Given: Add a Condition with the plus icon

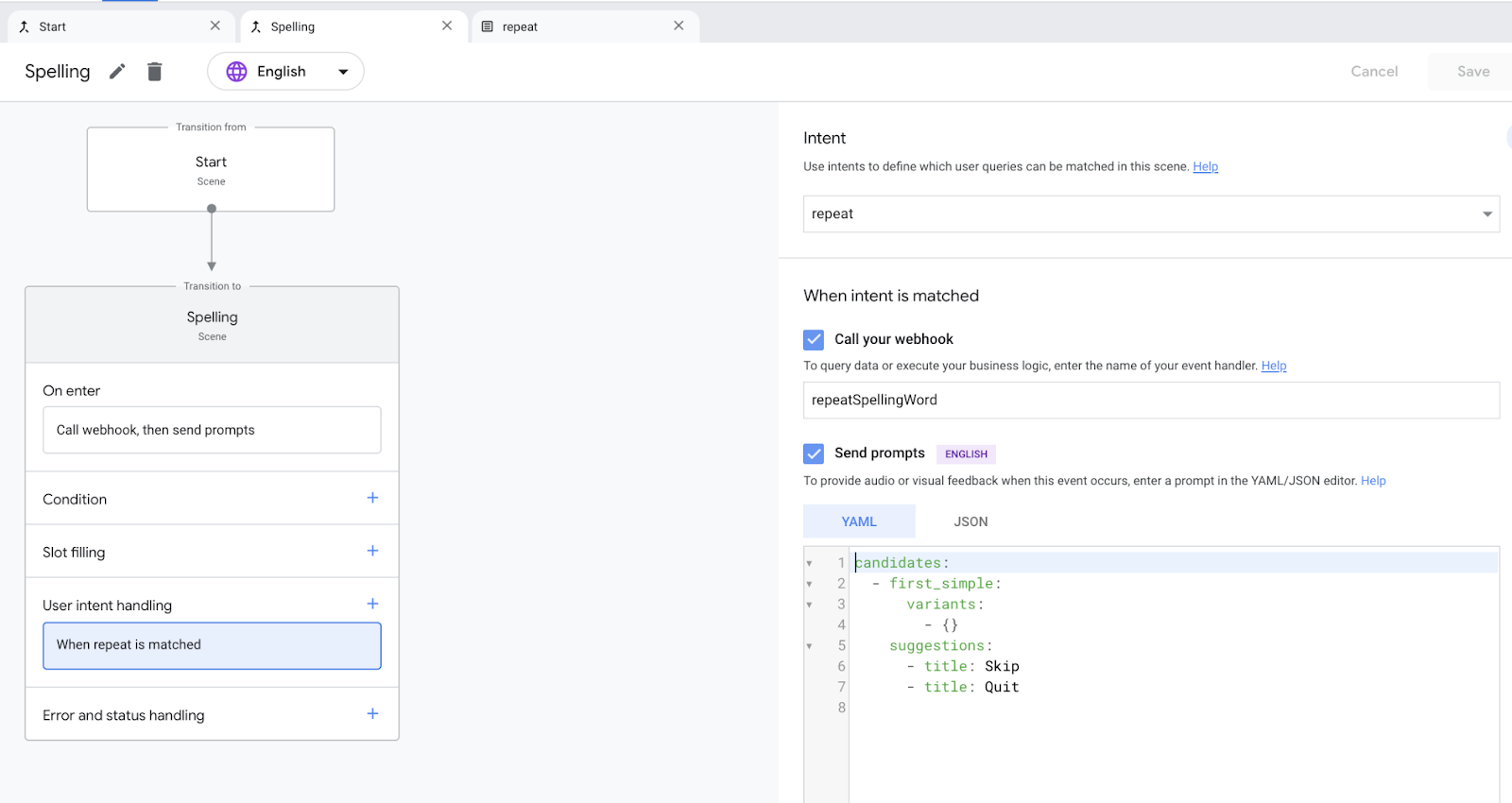Looking at the screenshot, I should [372, 498].
